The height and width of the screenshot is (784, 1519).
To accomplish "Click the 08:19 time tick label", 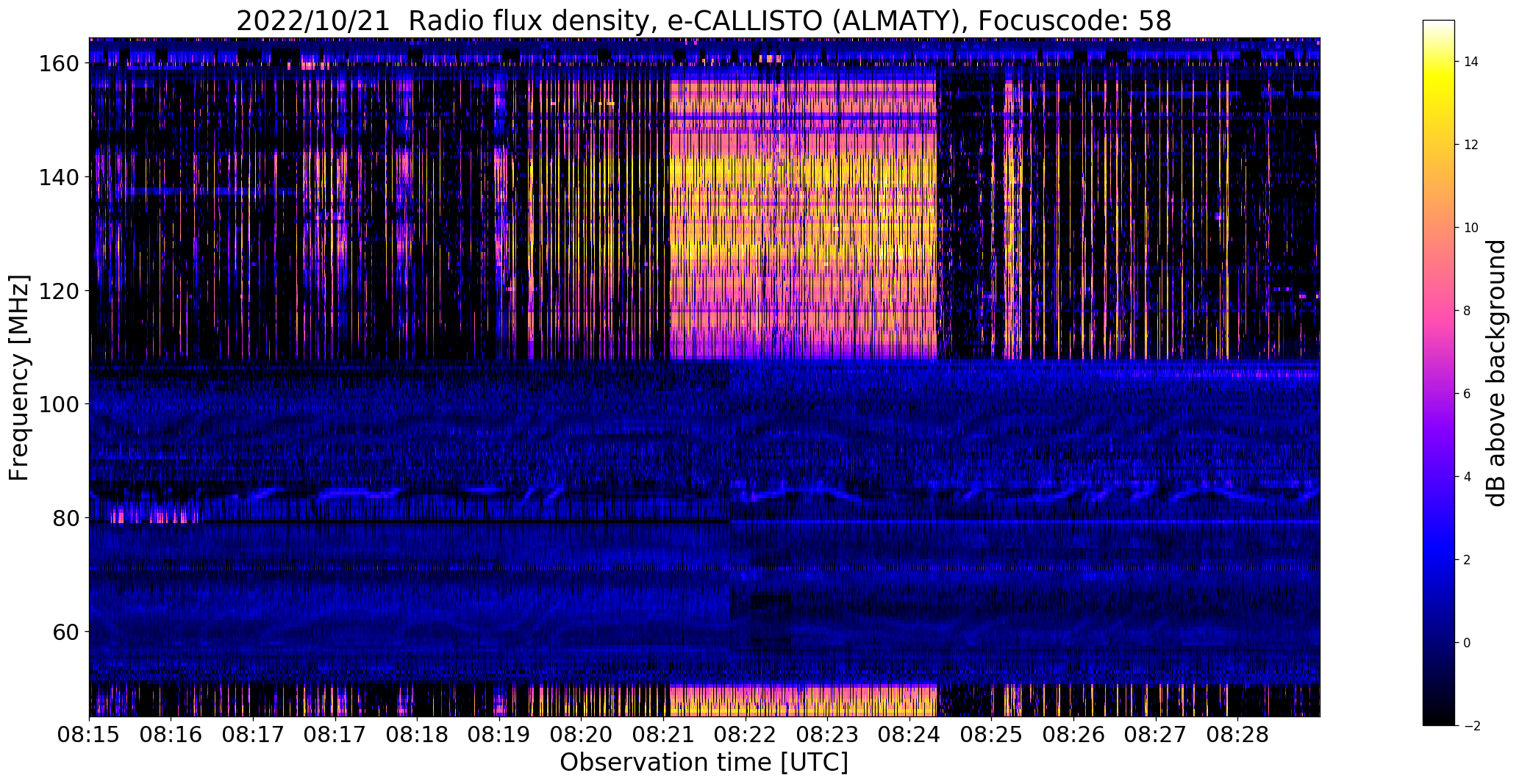I will (x=499, y=735).
